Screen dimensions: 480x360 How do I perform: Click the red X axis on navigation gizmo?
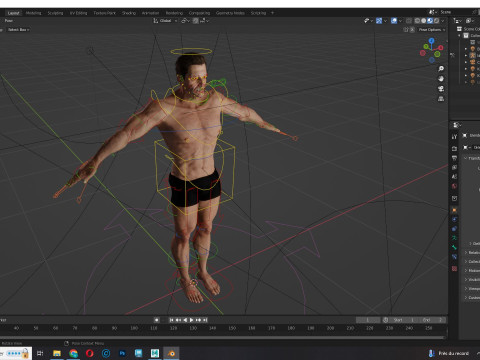[x=441, y=48]
